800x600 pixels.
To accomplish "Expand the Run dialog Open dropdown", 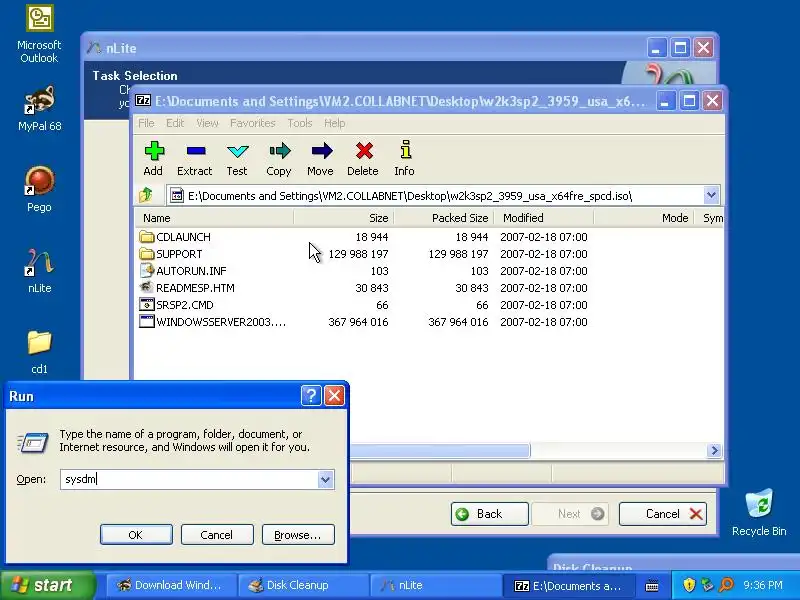I will click(x=325, y=480).
